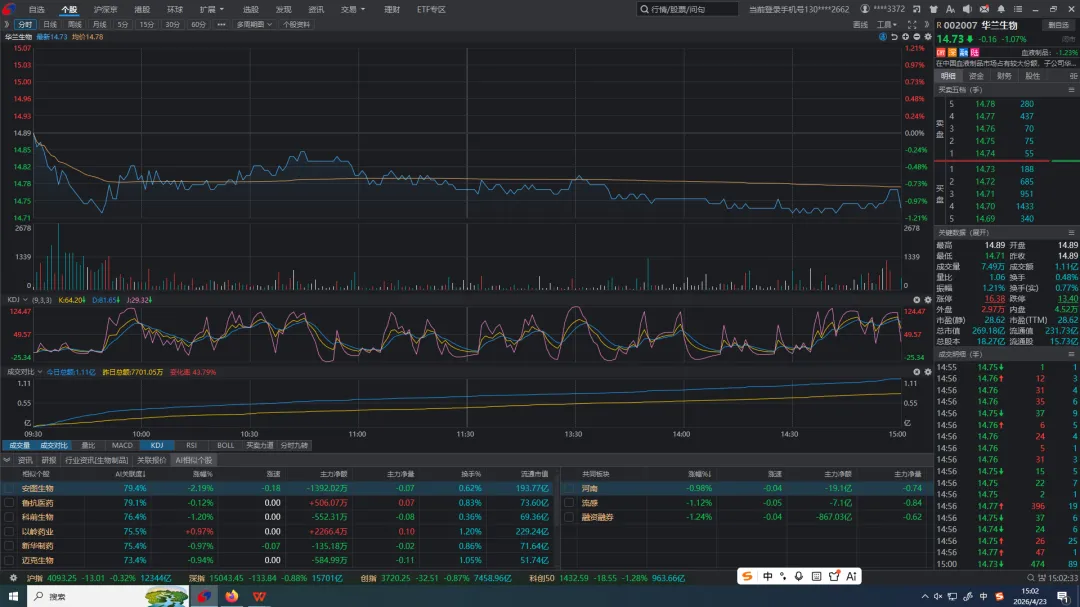Screen dimensions: 1080x607
Task: Tick the checkbox for 迈克生物
Action: (9, 560)
